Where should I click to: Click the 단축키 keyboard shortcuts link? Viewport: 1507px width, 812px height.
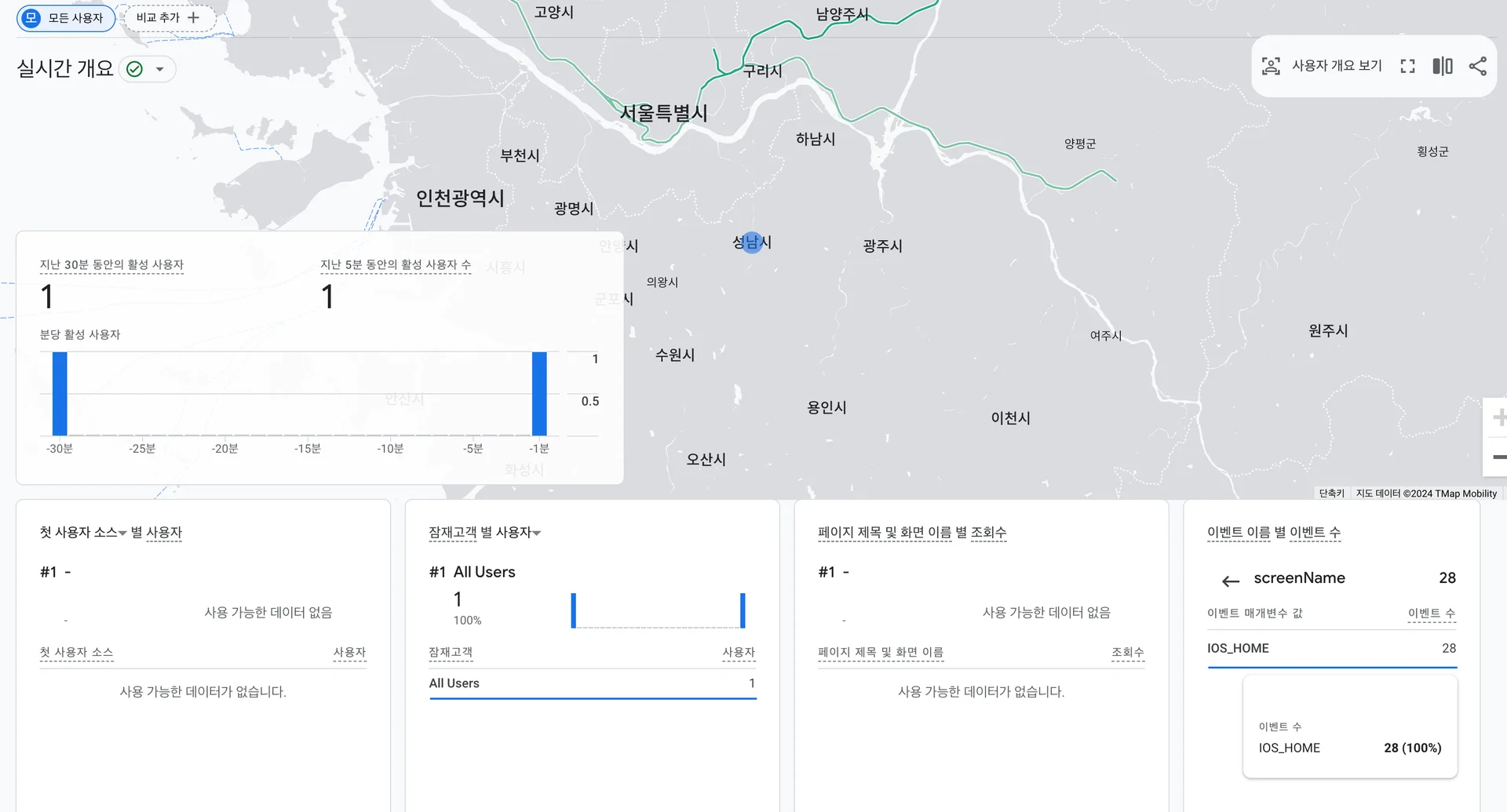1331,493
